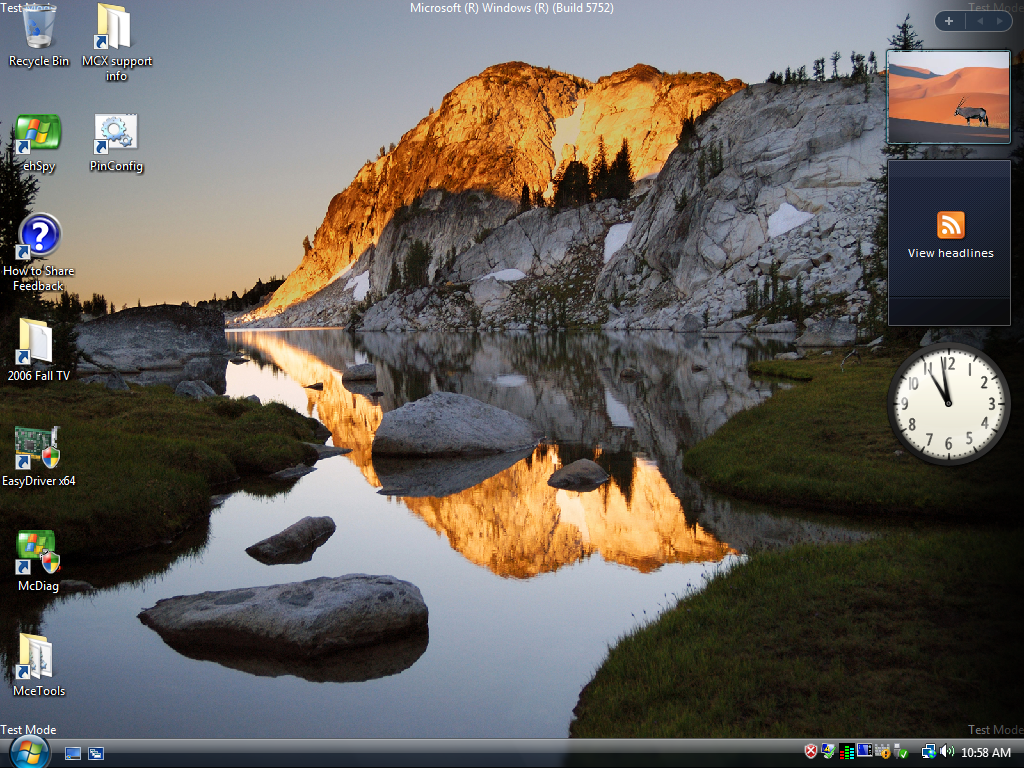This screenshot has height=768, width=1024.
Task: Click View headlines in the feed gadget
Action: click(950, 253)
